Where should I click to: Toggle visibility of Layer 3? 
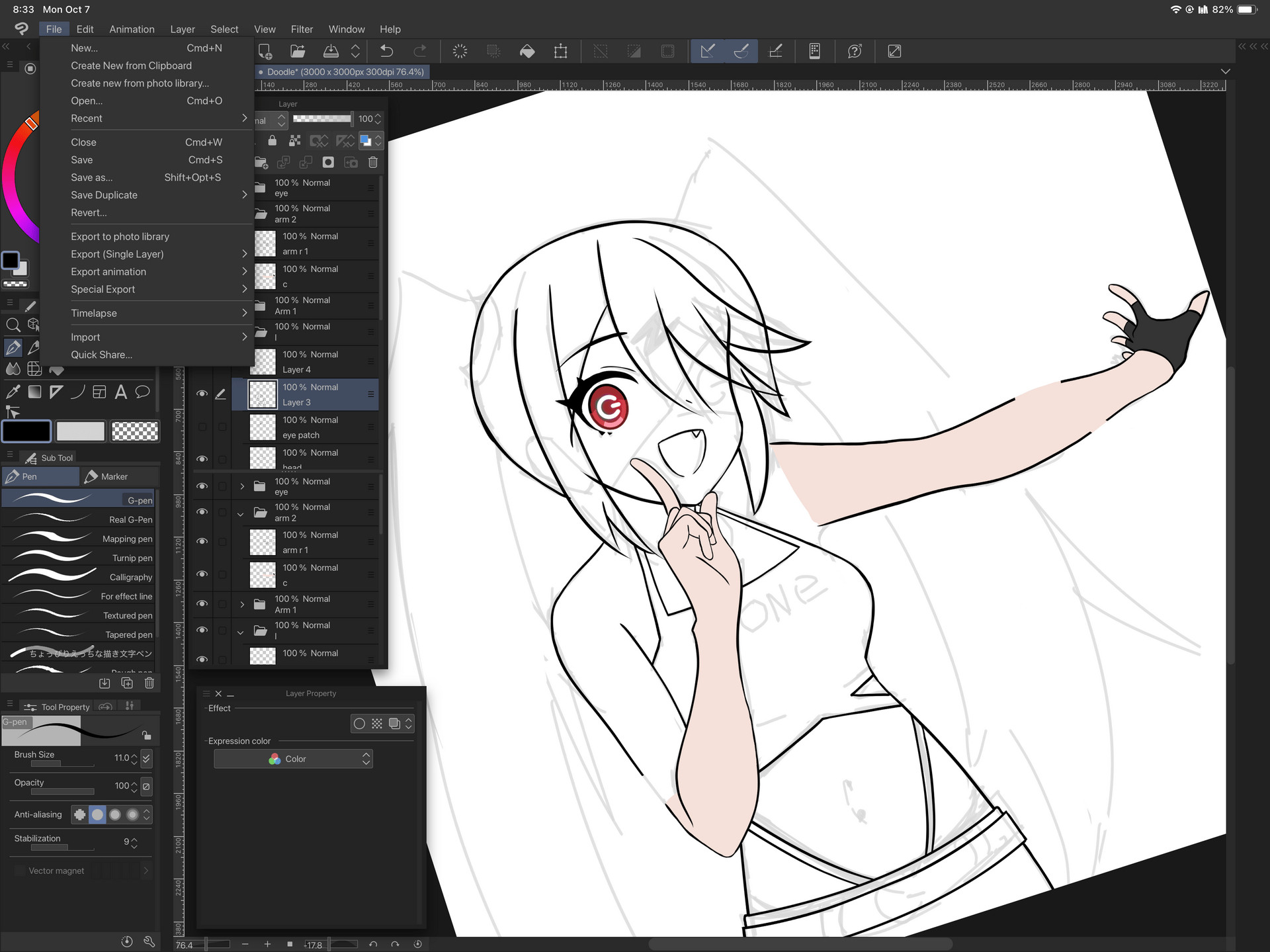(x=202, y=394)
